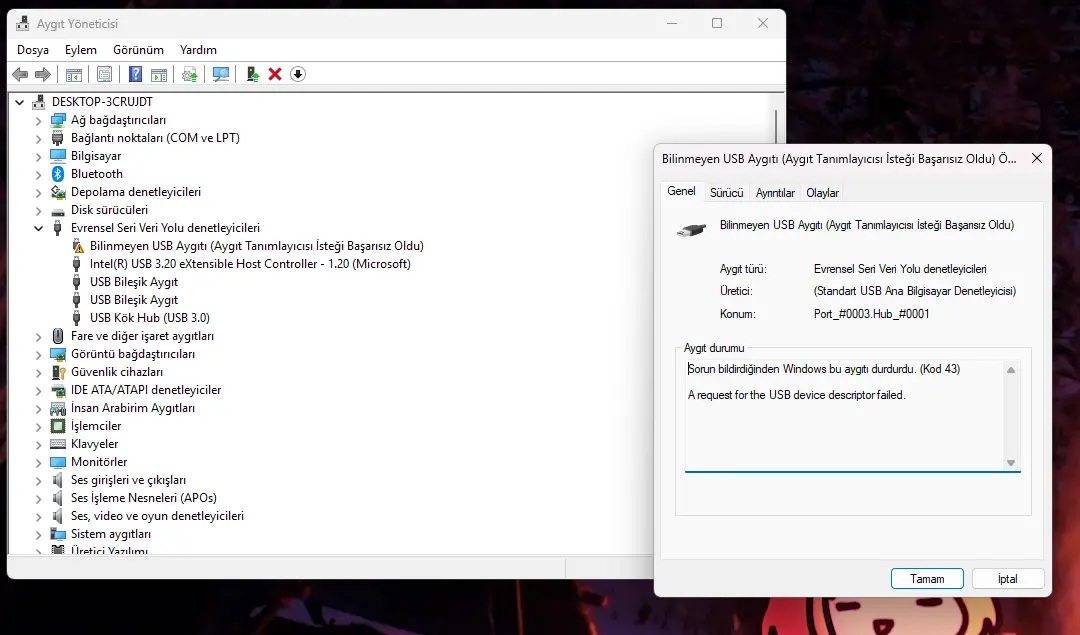Click the blue Help question mark icon

(x=135, y=74)
